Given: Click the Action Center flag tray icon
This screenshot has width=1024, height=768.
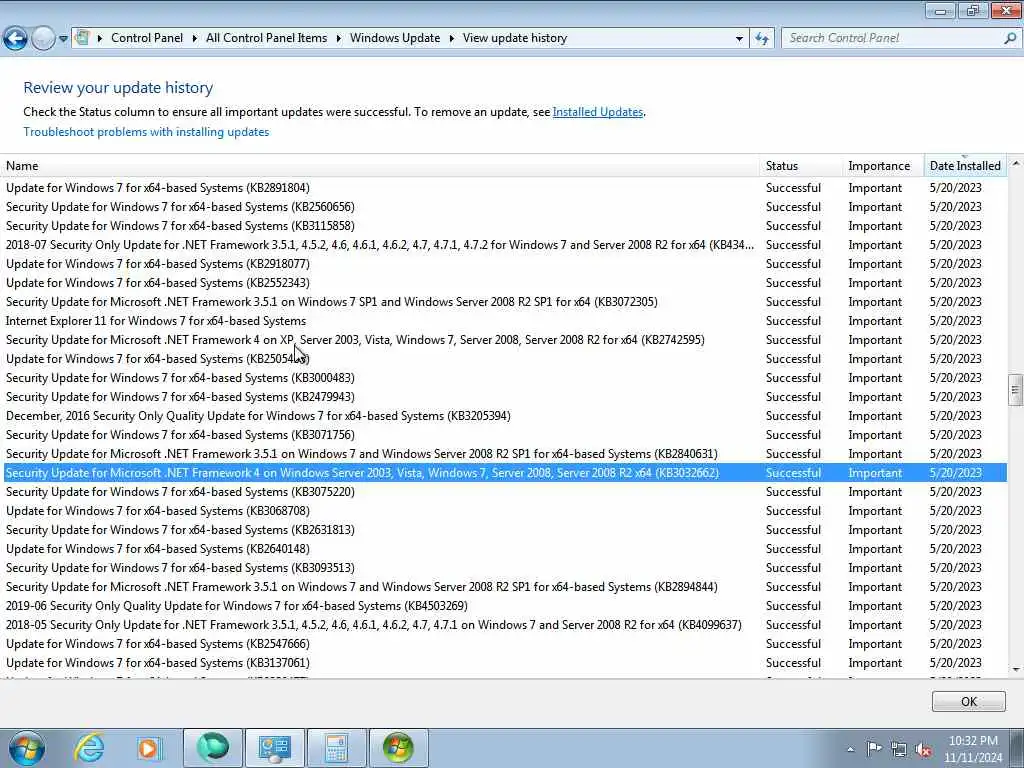Looking at the screenshot, I should 874,748.
